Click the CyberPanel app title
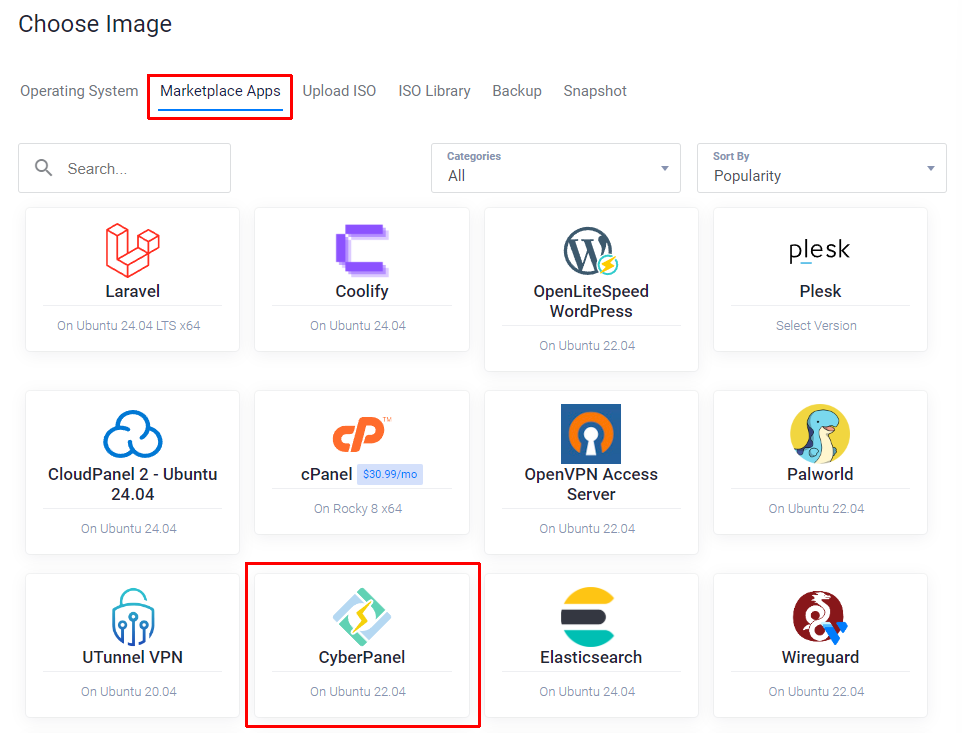 pos(362,657)
